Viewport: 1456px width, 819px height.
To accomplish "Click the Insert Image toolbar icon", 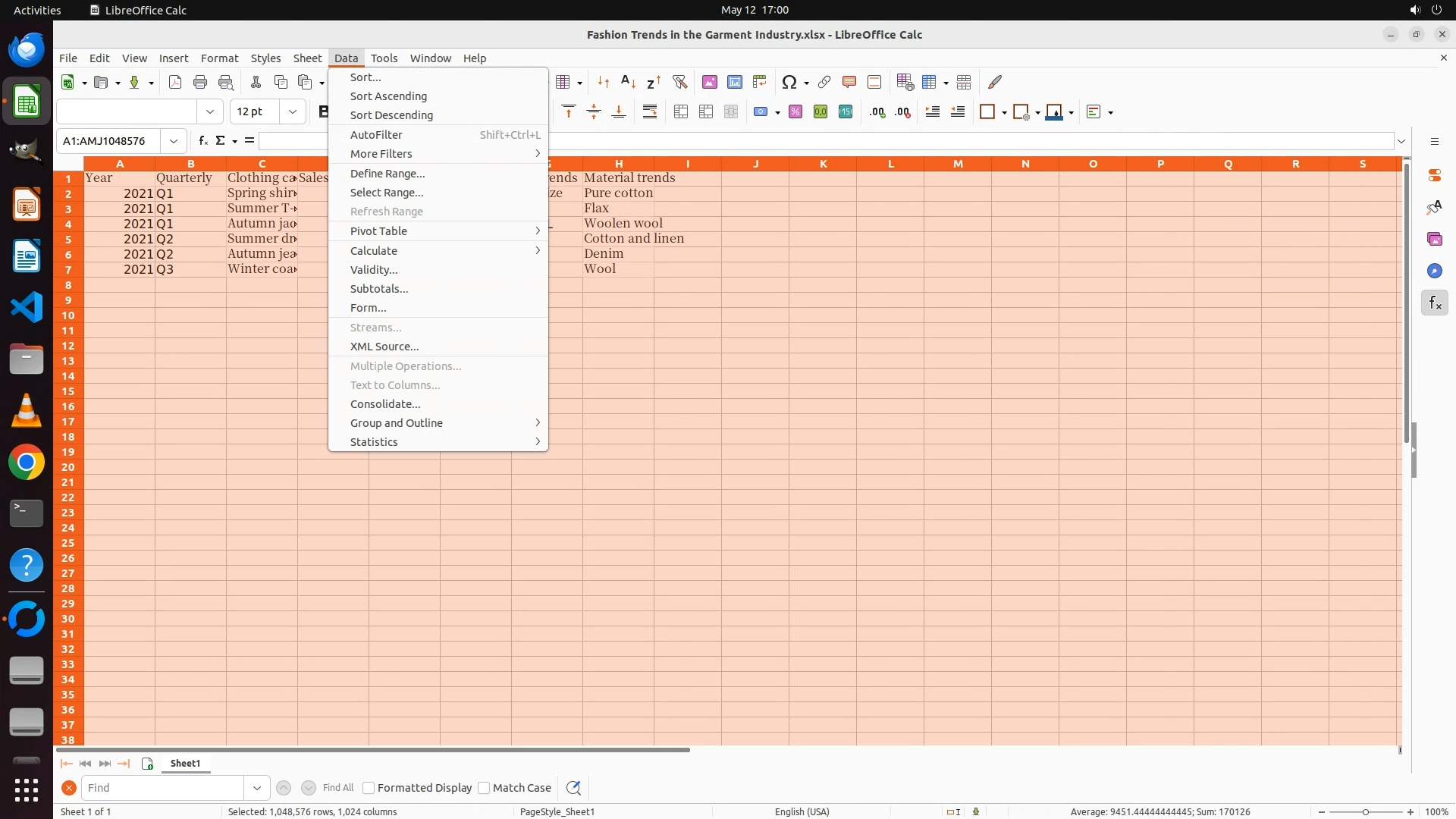I will pyautogui.click(x=710, y=82).
